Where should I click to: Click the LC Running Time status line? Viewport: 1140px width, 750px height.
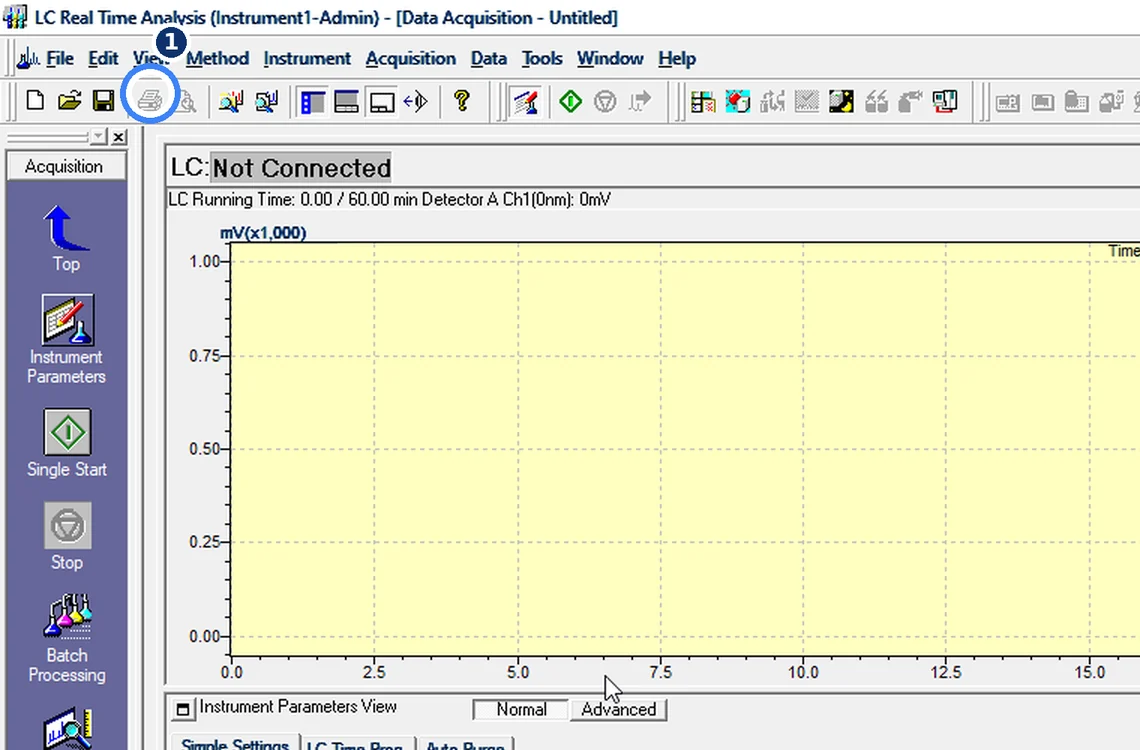coord(389,199)
